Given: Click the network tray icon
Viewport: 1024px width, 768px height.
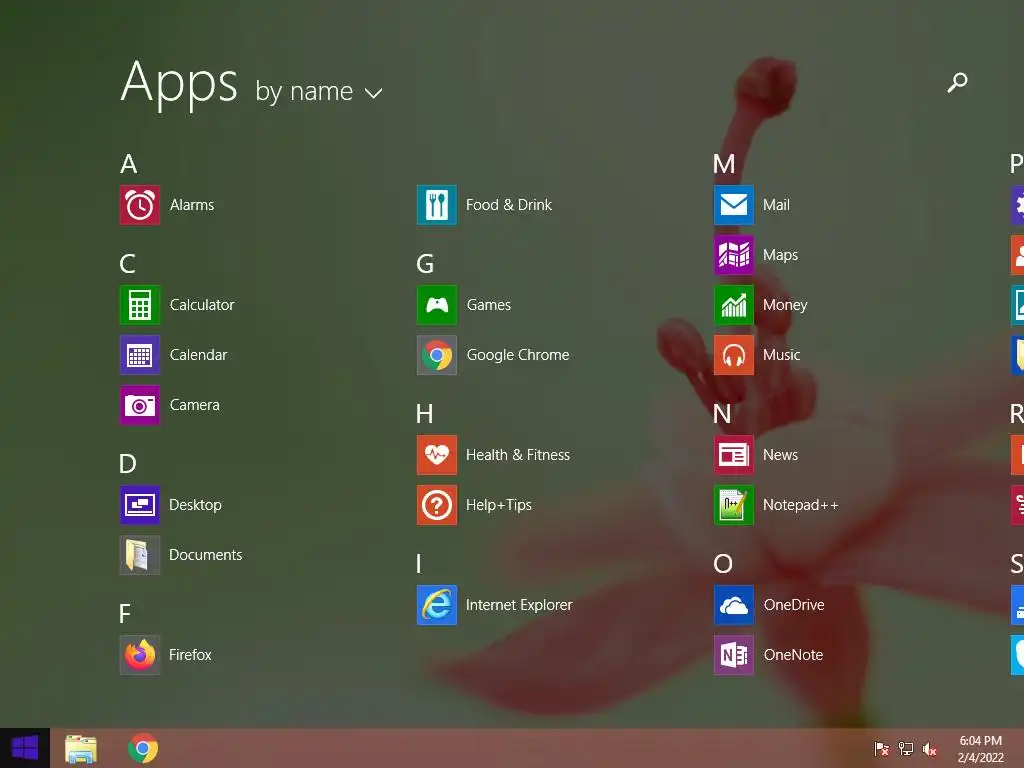Looking at the screenshot, I should [x=906, y=748].
